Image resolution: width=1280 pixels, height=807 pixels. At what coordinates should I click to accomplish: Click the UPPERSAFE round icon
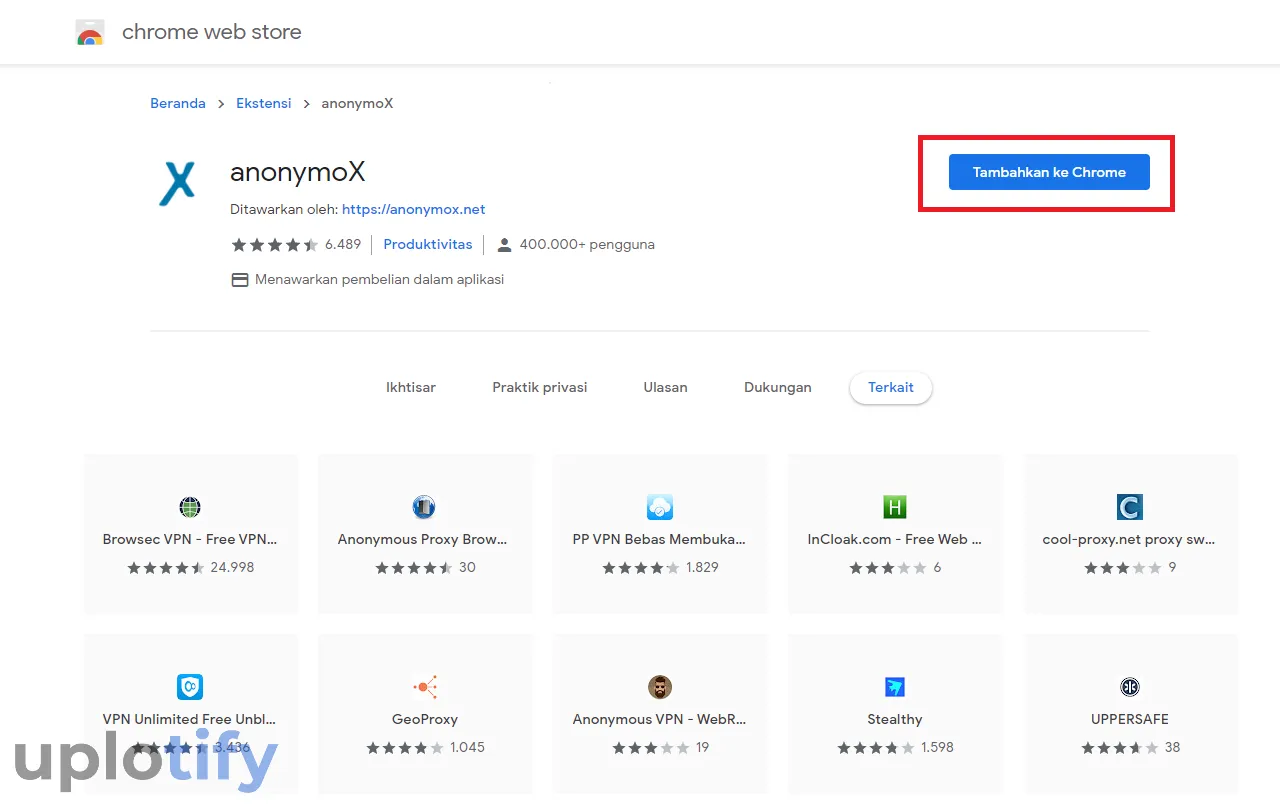click(1130, 687)
